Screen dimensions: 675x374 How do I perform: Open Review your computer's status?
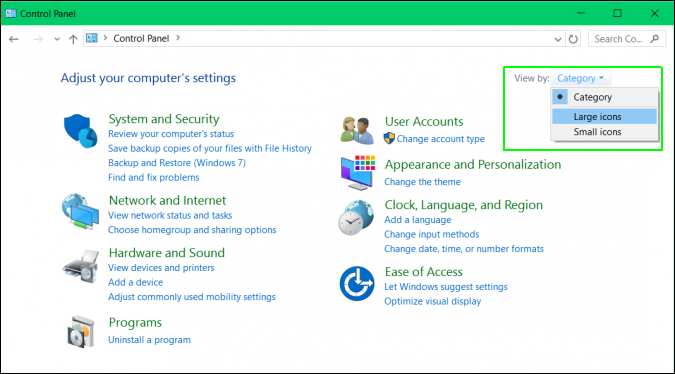click(171, 134)
